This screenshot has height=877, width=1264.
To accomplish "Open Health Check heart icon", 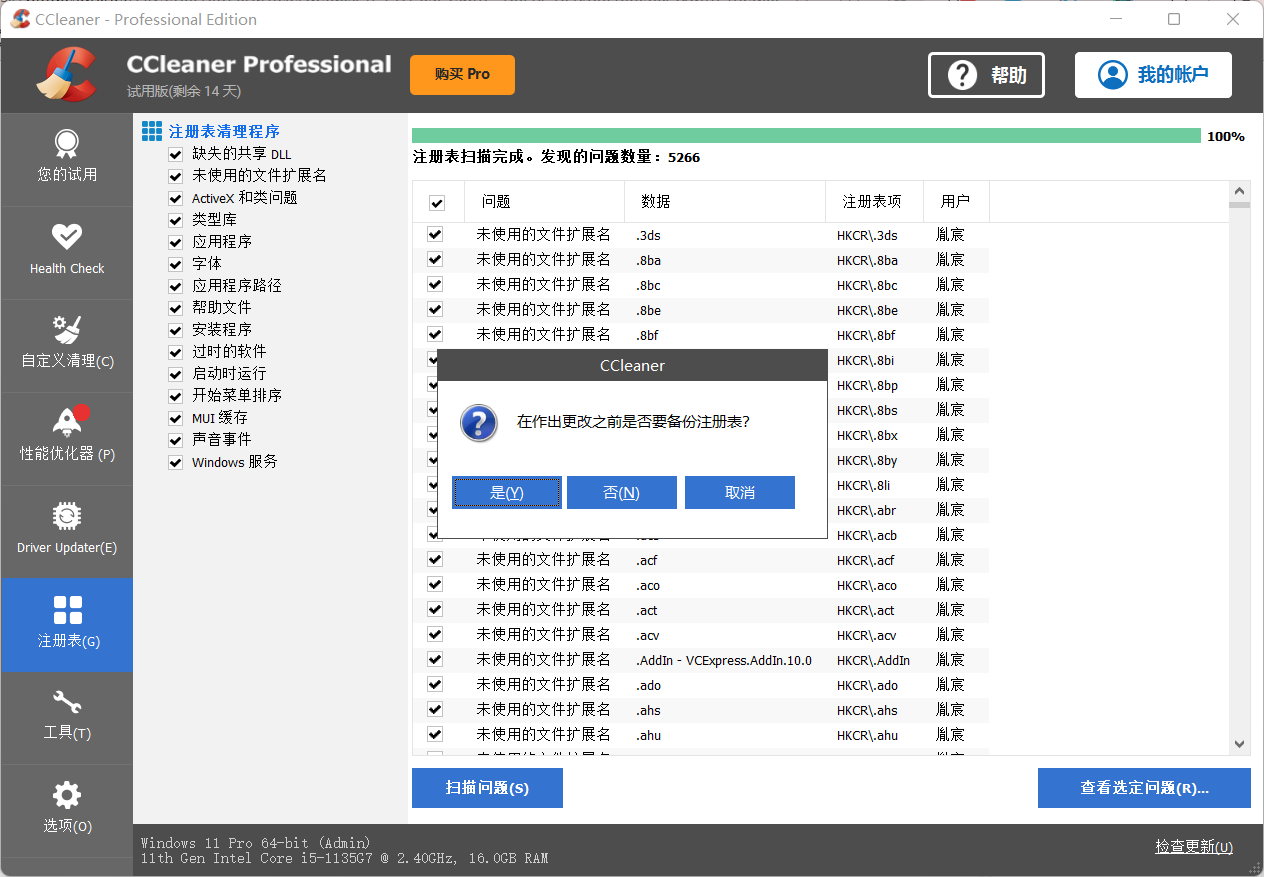I will pyautogui.click(x=67, y=237).
